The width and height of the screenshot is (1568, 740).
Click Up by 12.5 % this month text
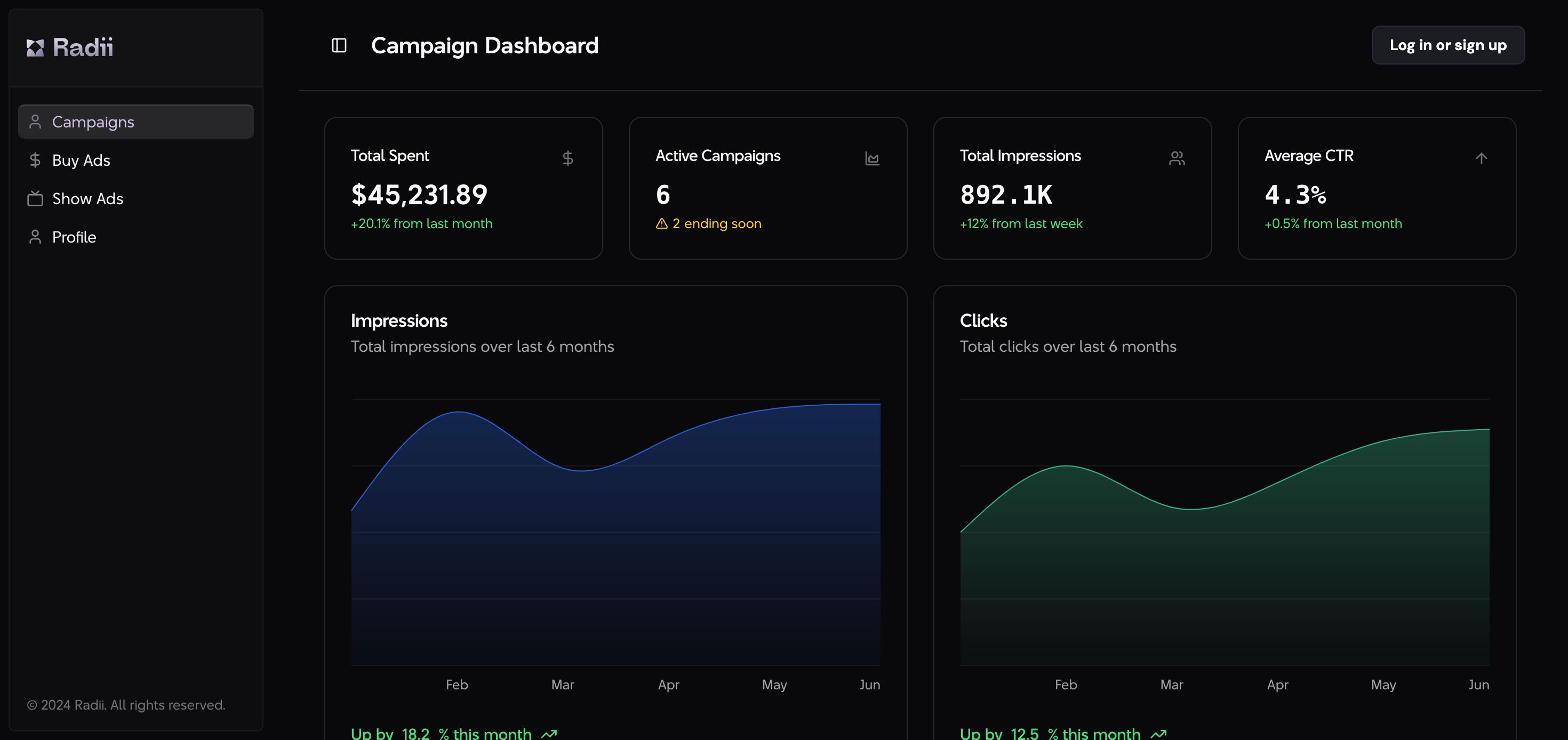pyautogui.click(x=1051, y=733)
